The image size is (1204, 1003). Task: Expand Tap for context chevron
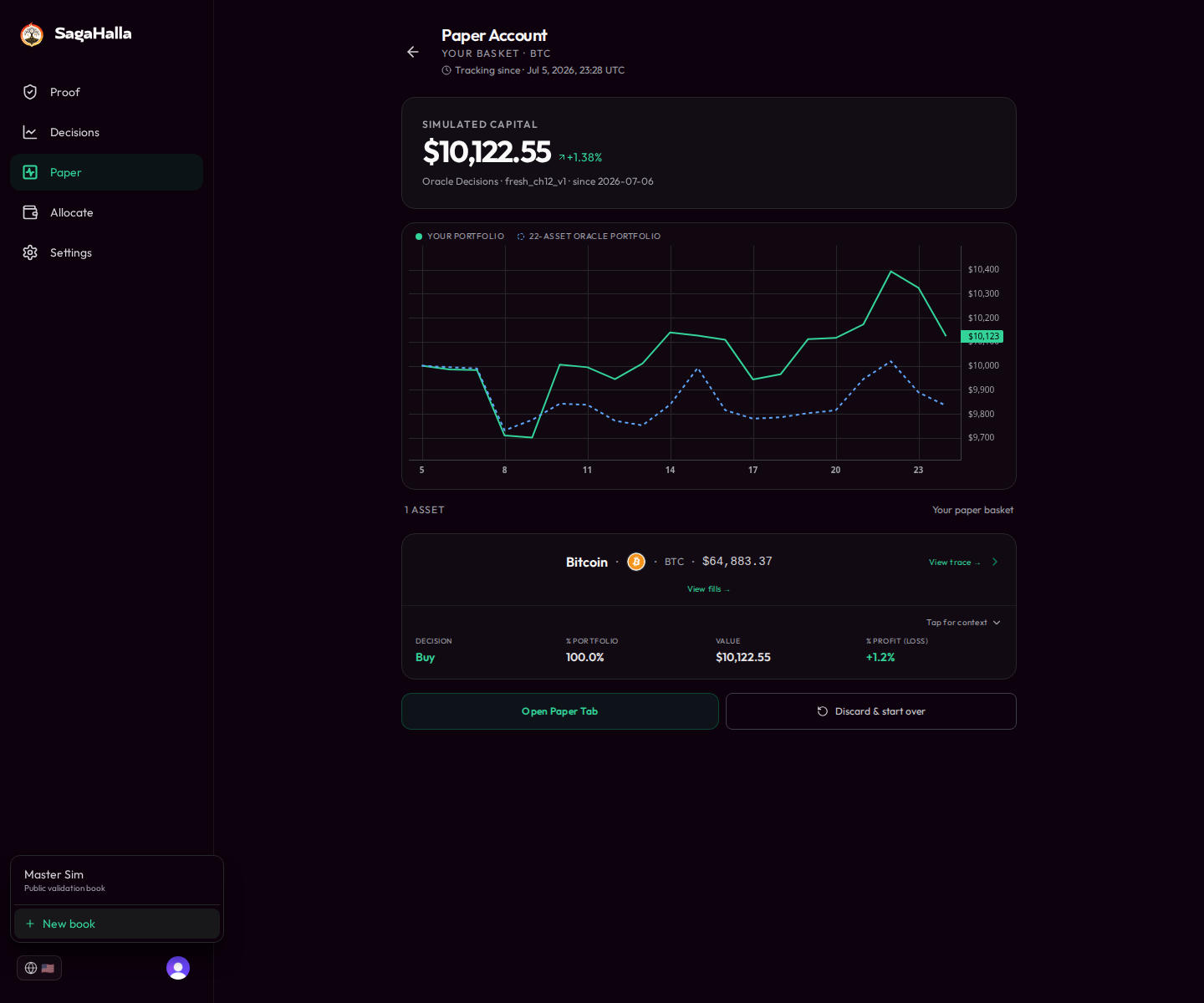[997, 623]
